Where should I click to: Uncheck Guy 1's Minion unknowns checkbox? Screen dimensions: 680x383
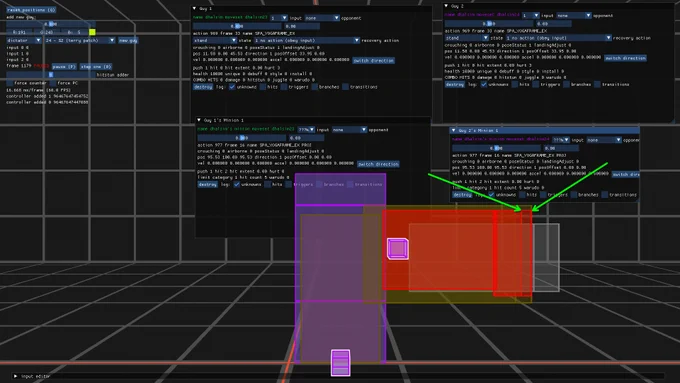(237, 184)
